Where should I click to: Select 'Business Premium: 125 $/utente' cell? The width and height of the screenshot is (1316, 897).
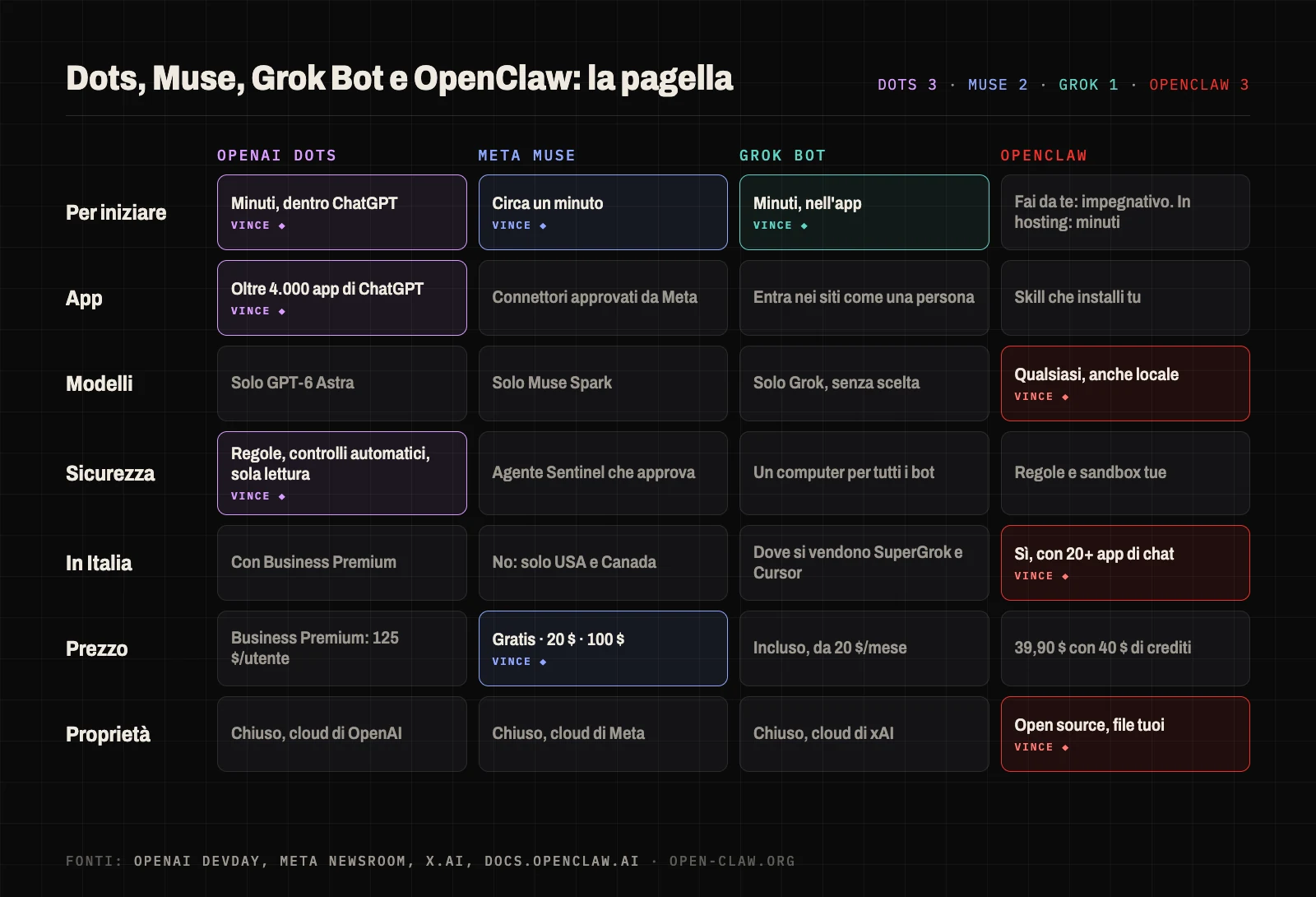coord(342,648)
